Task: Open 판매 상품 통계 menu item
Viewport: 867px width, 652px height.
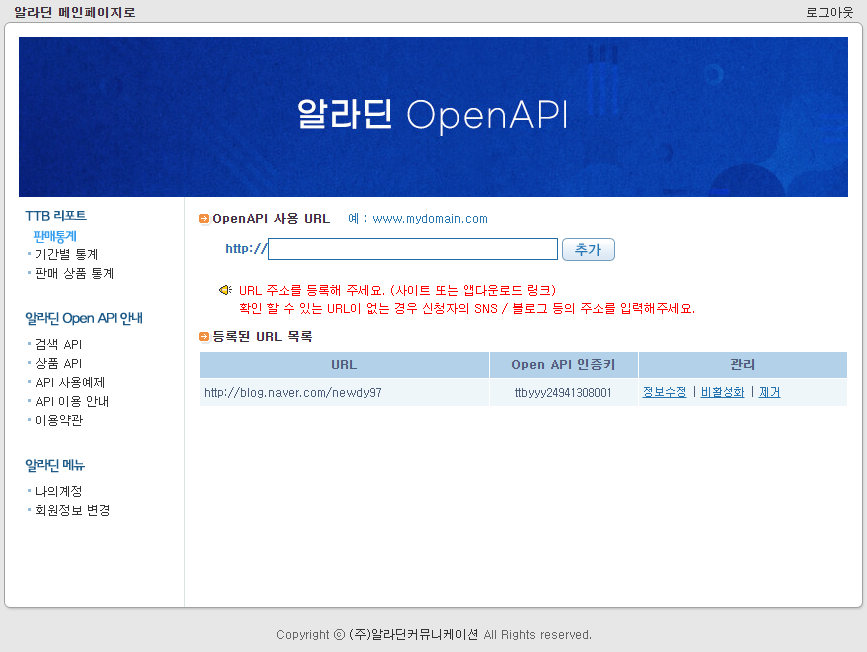Action: pos(74,273)
